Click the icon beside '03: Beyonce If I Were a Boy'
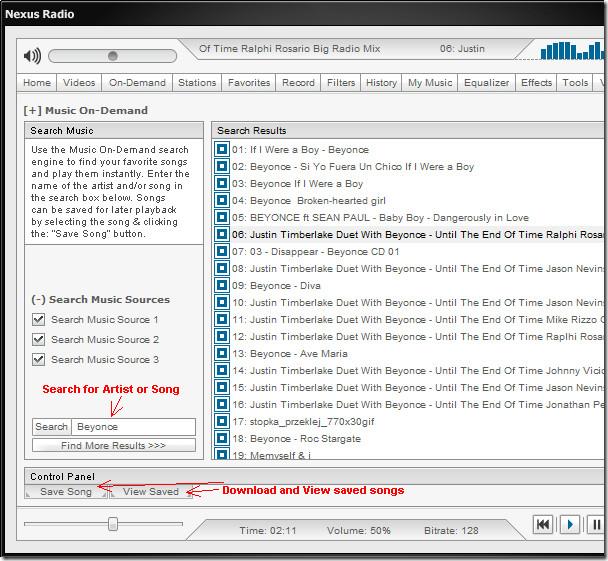Image resolution: width=608 pixels, height=561 pixels. [x=222, y=183]
